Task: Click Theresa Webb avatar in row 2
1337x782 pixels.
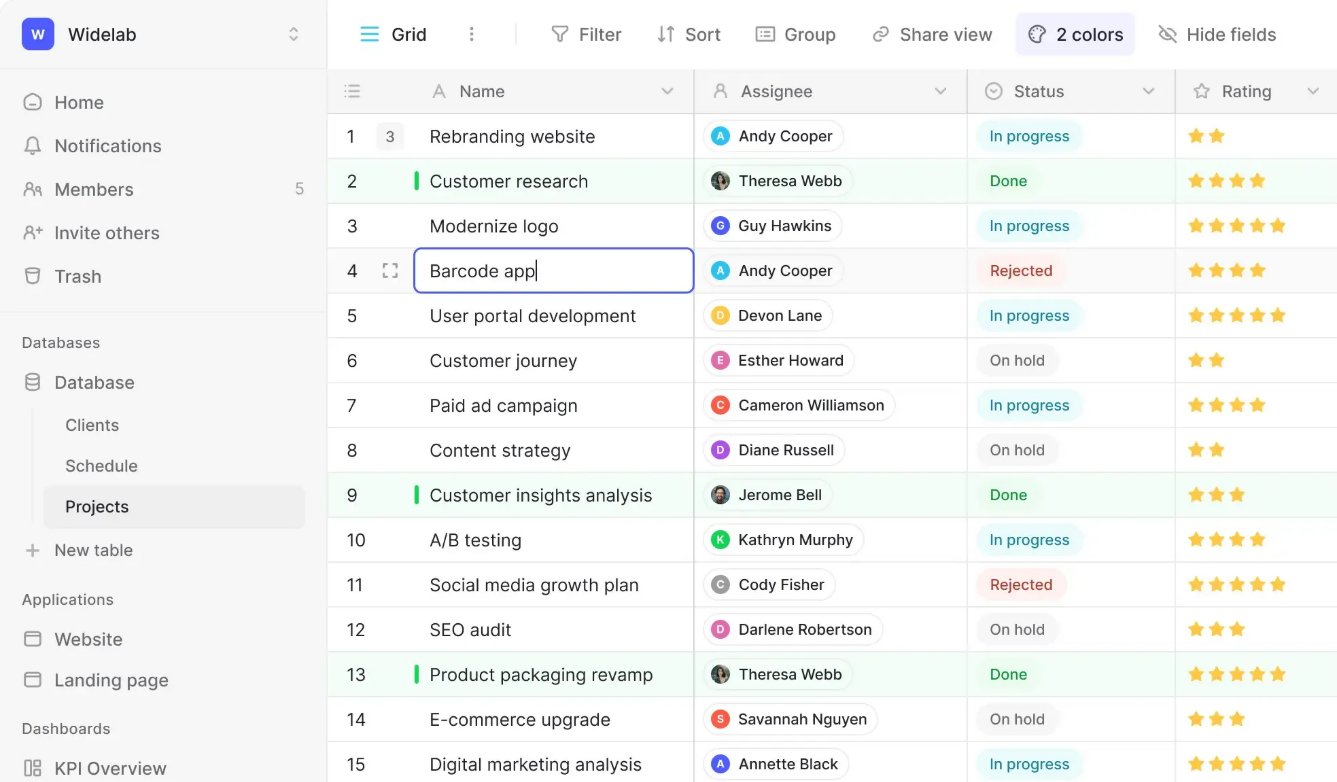Action: (720, 181)
